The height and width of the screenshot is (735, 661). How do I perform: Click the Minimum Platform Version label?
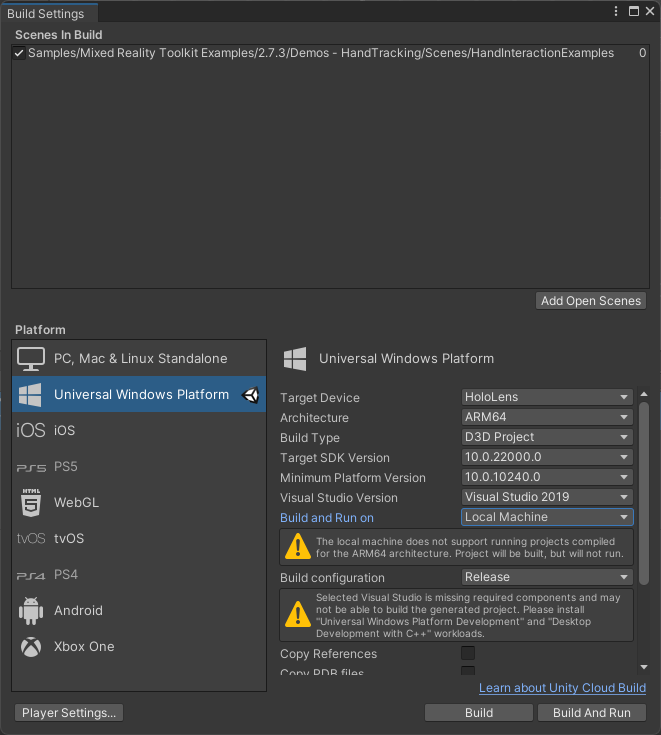pyautogui.click(x=353, y=478)
